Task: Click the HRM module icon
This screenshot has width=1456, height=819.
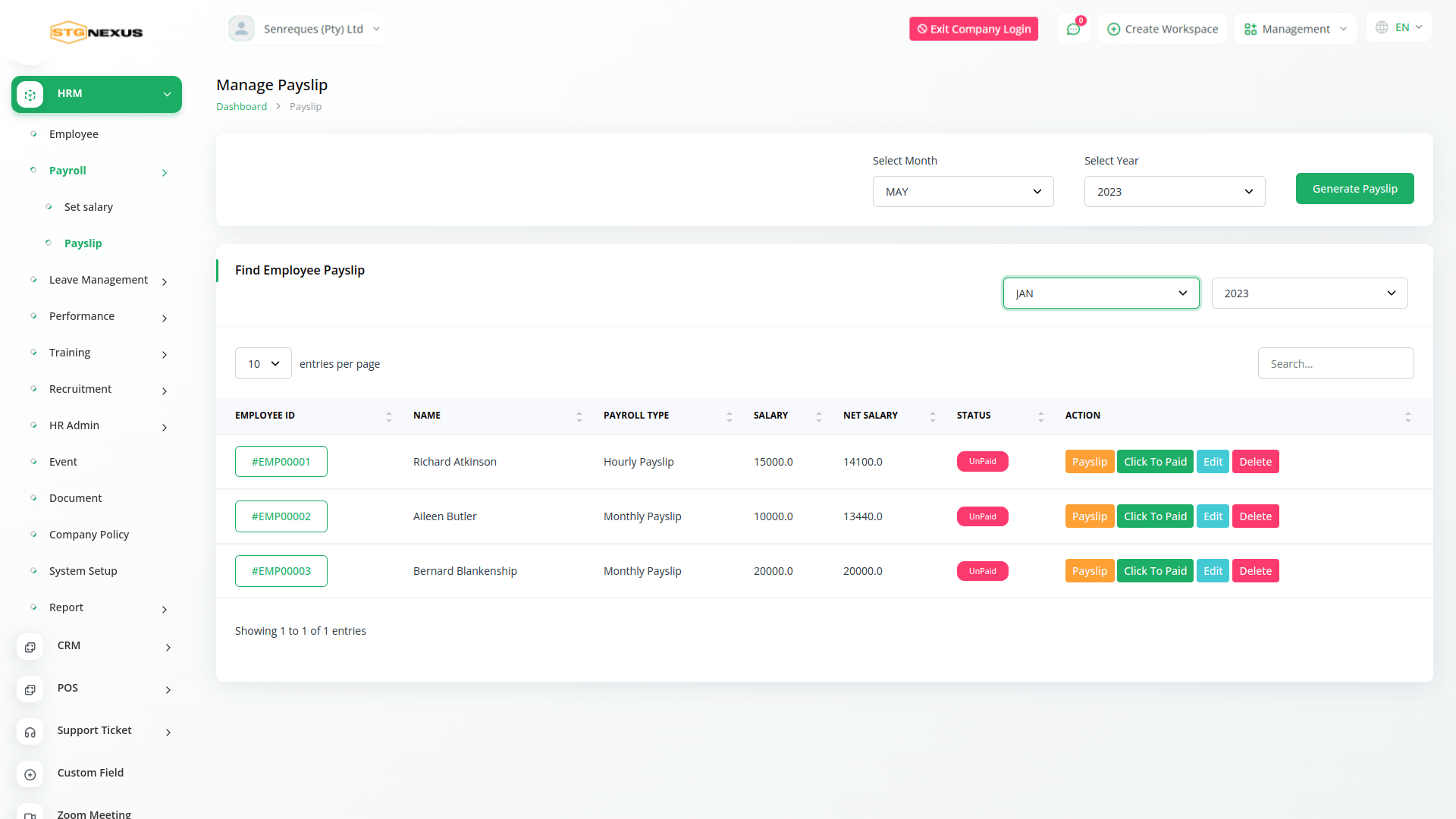Action: pyautogui.click(x=30, y=94)
